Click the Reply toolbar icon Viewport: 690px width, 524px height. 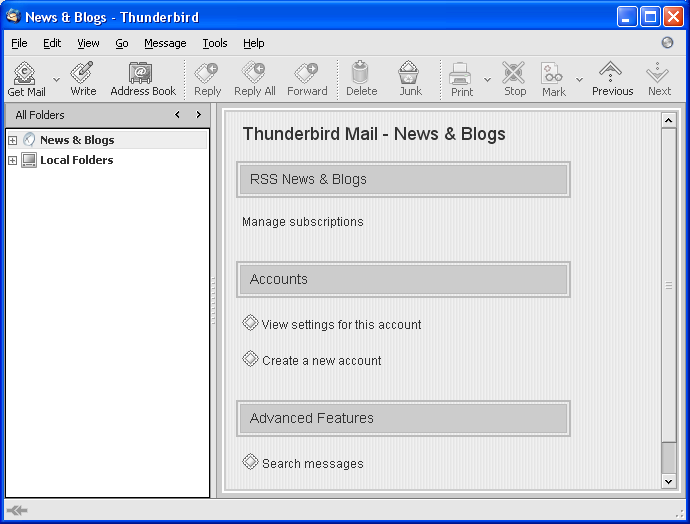[x=206, y=73]
